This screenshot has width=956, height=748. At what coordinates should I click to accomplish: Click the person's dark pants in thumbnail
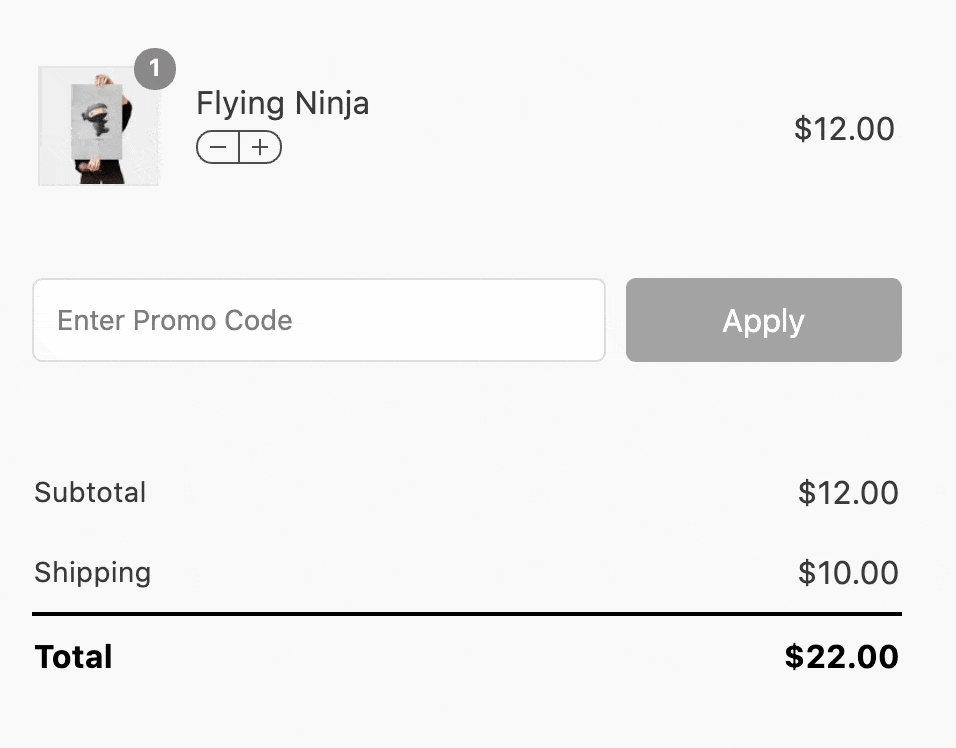[101, 173]
